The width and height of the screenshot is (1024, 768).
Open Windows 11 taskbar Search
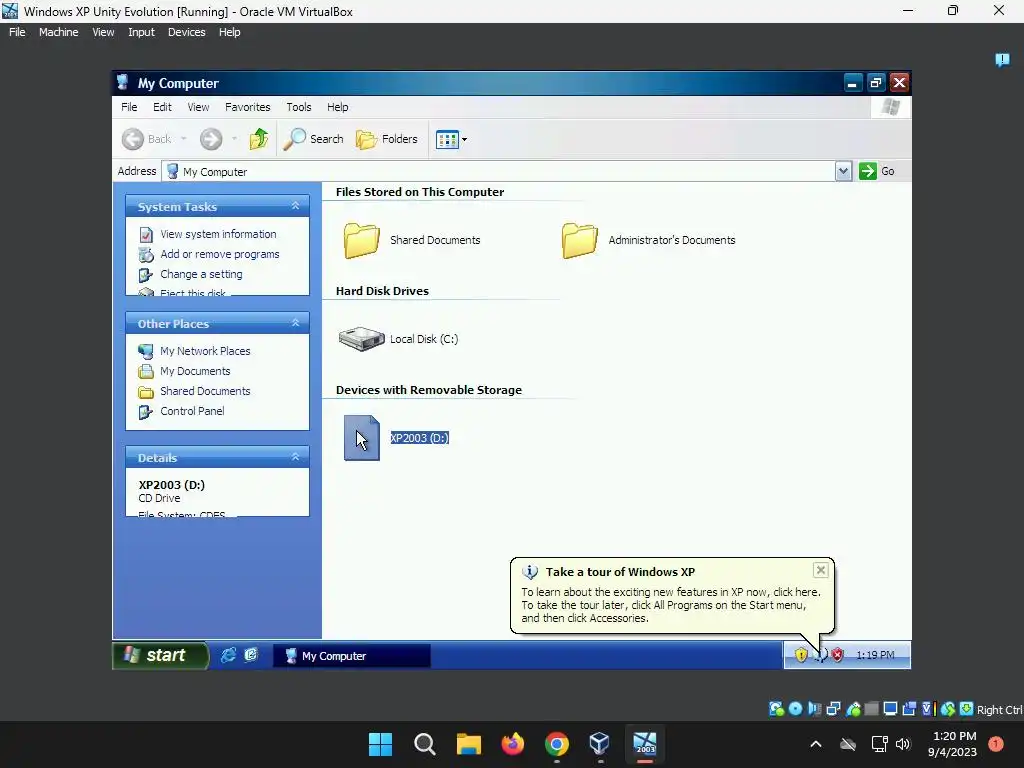(424, 744)
